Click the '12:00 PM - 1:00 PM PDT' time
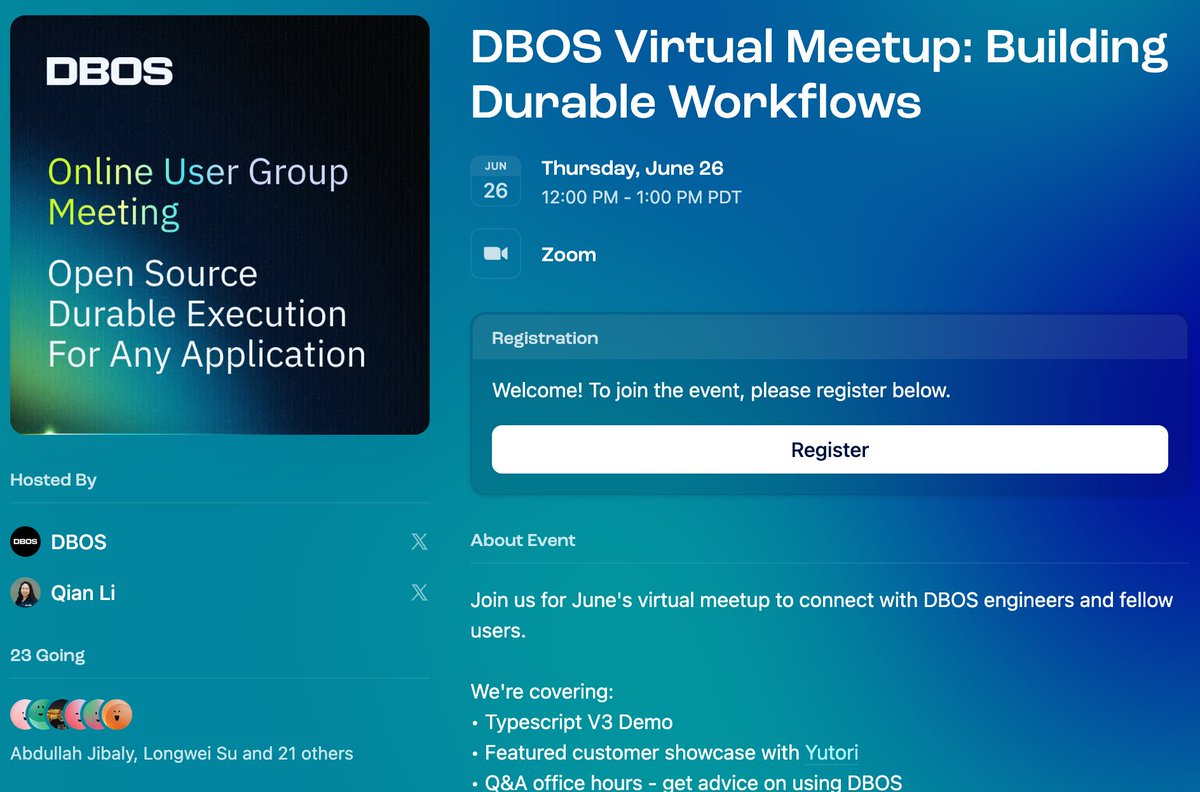The width and height of the screenshot is (1200, 792). pyautogui.click(x=641, y=197)
